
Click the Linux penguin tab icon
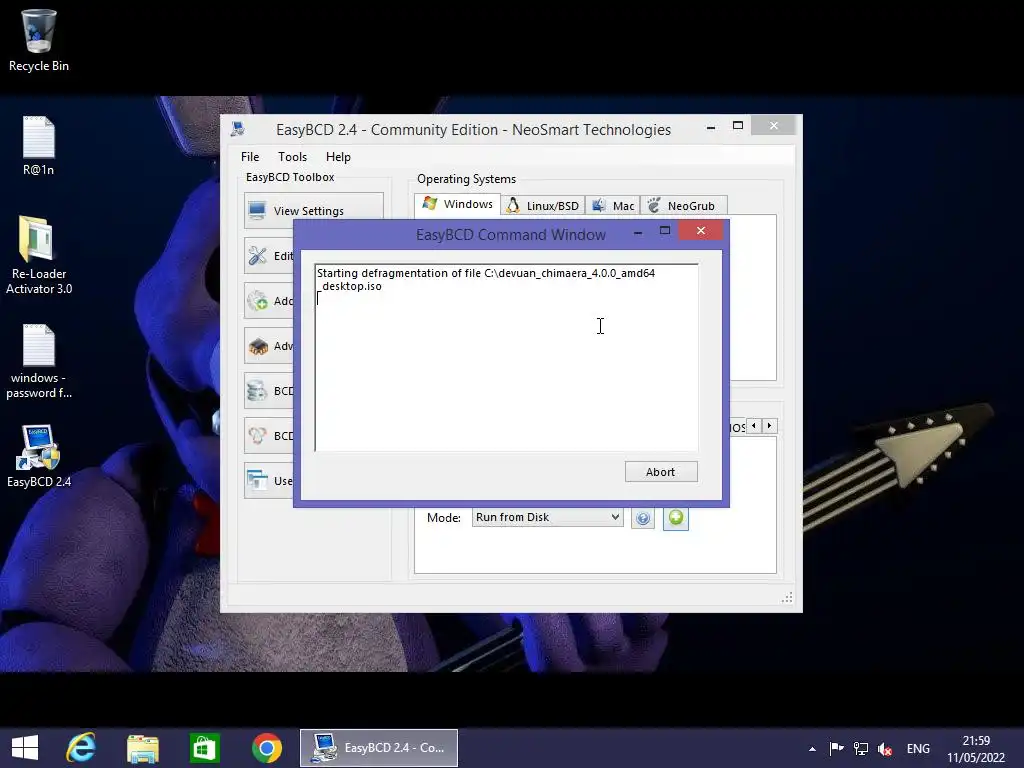tap(513, 206)
